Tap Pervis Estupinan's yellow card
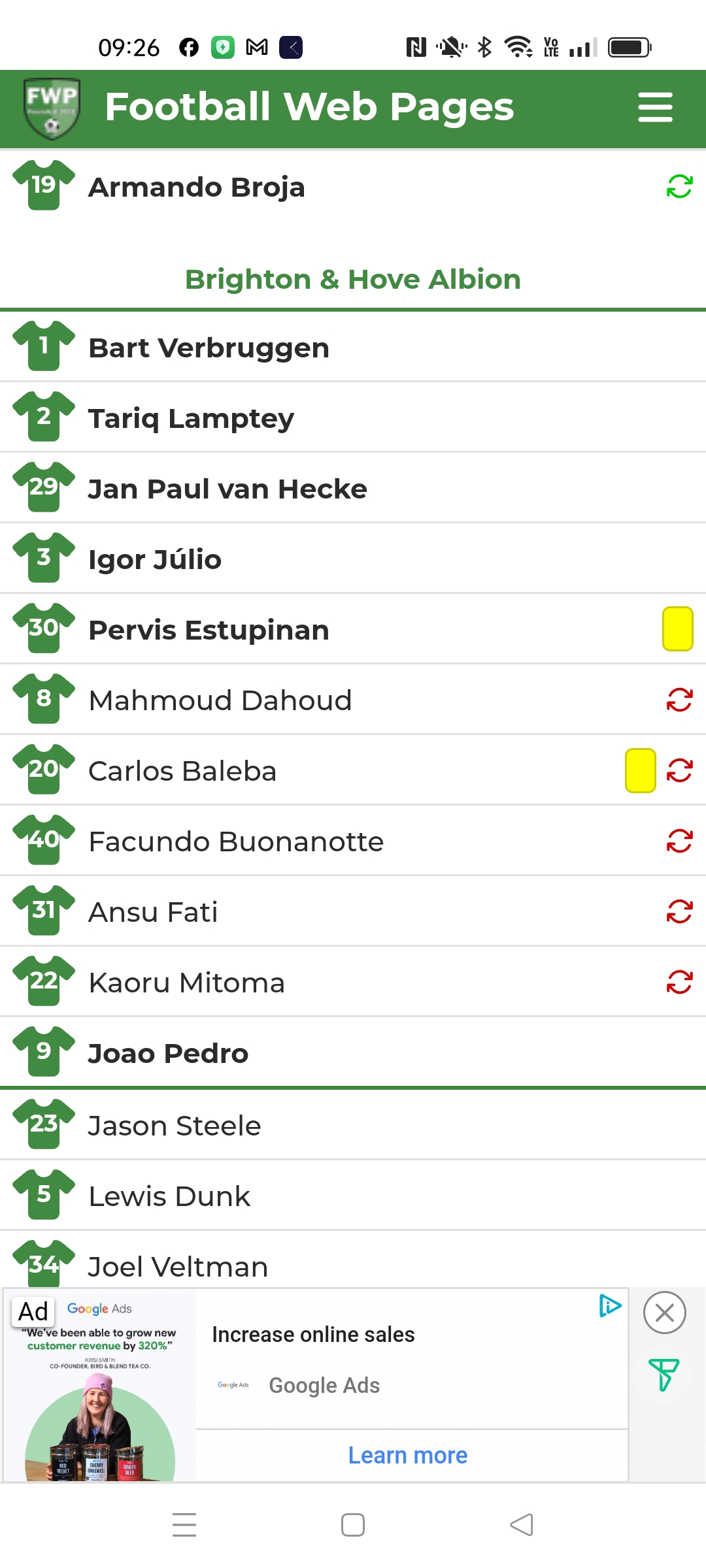Viewport: 706px width, 1568px height. 678,629
